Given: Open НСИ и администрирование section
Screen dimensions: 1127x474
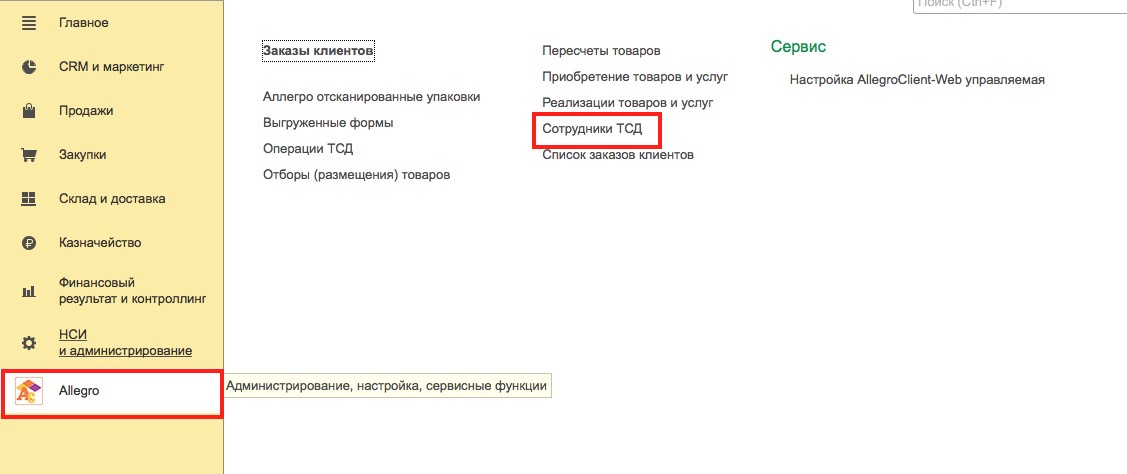Looking at the screenshot, I should (x=125, y=342).
